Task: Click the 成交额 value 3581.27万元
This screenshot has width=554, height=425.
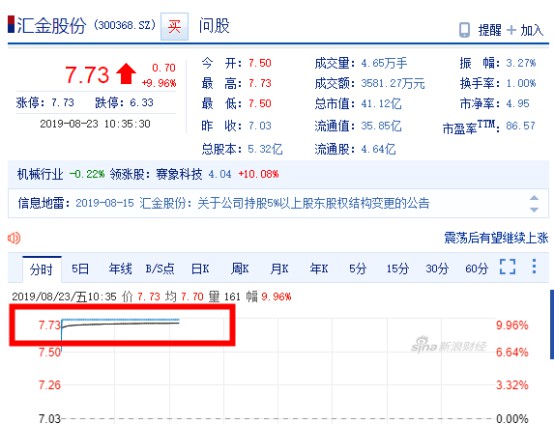Action: (393, 83)
